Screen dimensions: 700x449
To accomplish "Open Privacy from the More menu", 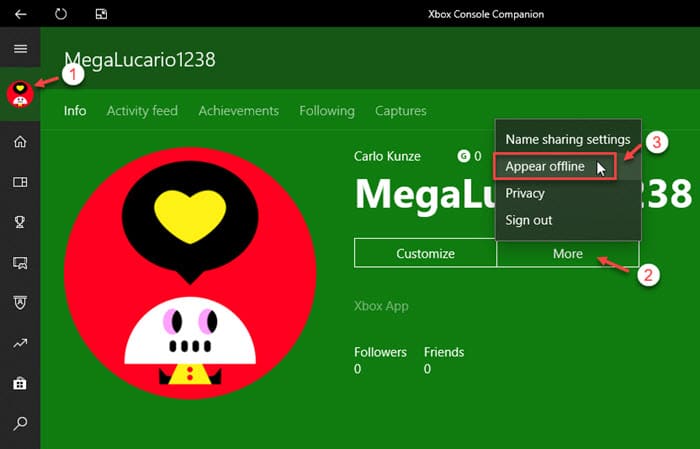I will pyautogui.click(x=568, y=193).
